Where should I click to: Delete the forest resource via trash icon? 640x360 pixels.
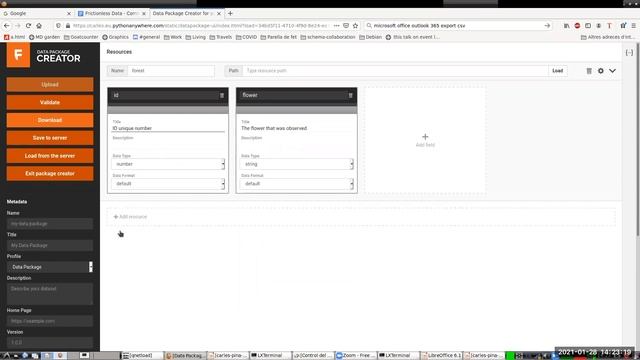589,71
